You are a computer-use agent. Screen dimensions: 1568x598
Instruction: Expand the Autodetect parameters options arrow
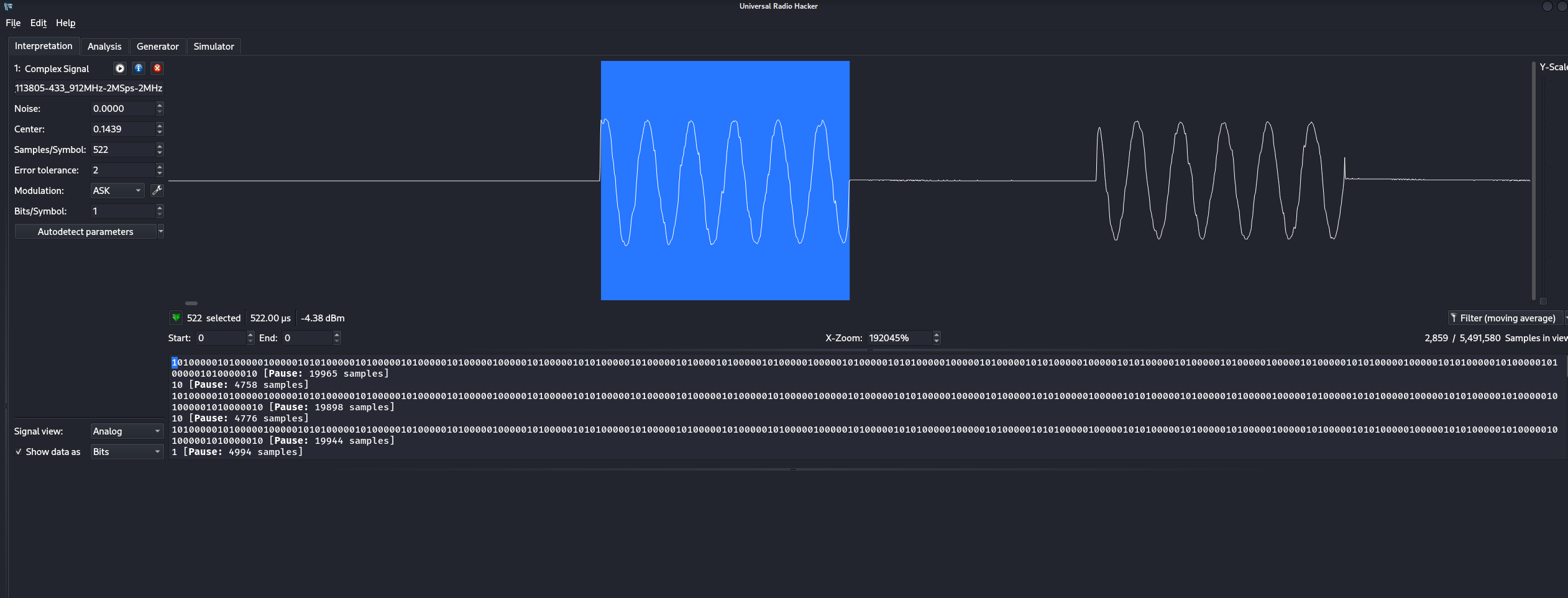[x=161, y=231]
